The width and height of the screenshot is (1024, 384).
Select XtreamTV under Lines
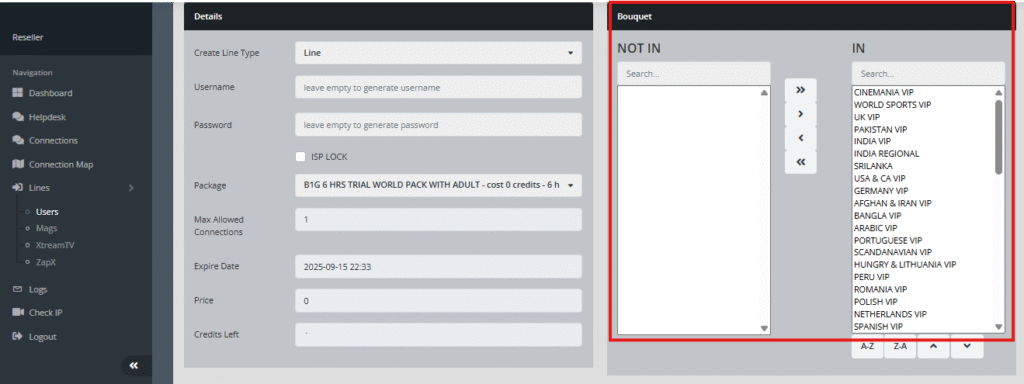55,246
